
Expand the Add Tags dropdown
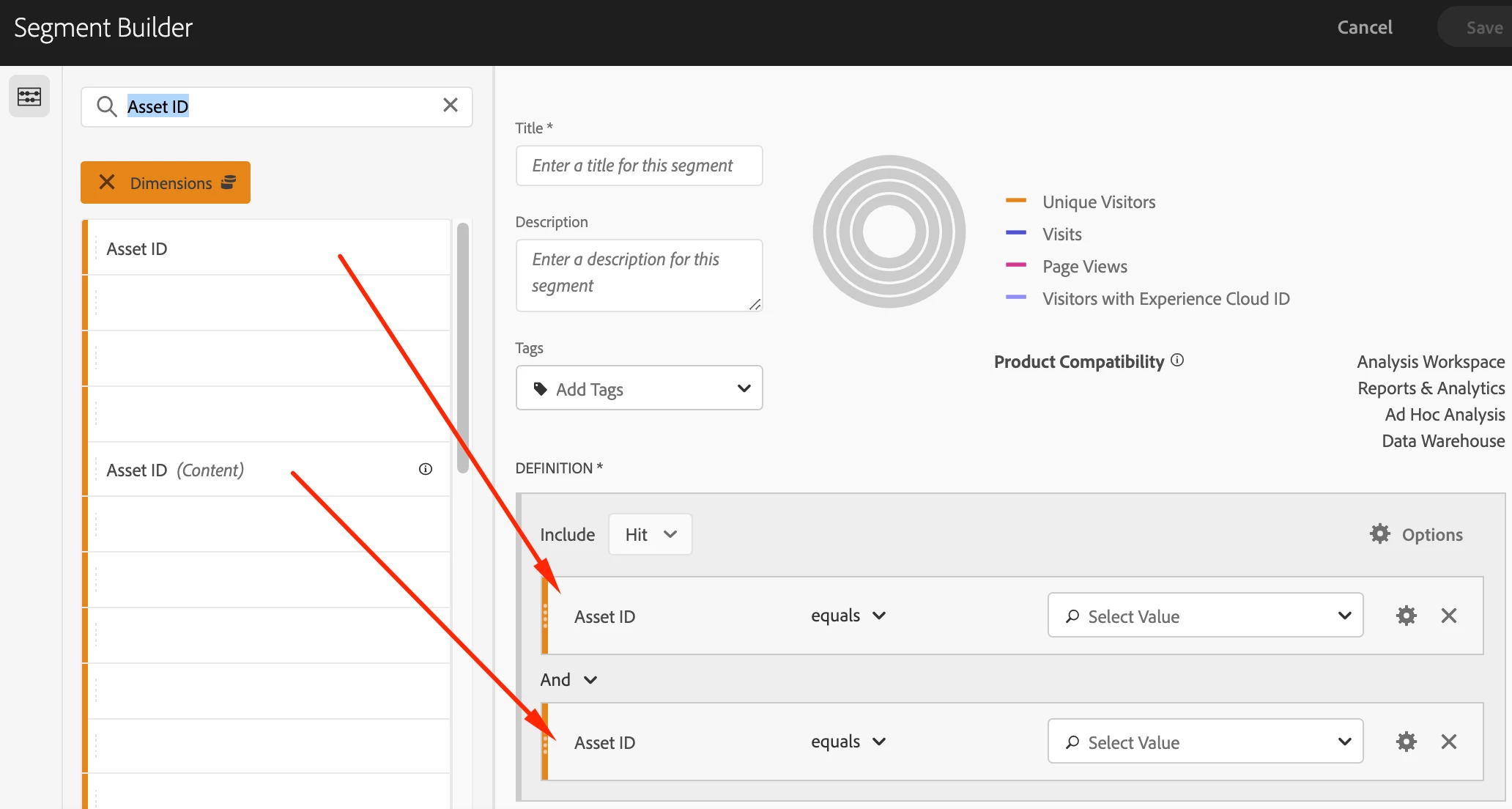pos(639,388)
